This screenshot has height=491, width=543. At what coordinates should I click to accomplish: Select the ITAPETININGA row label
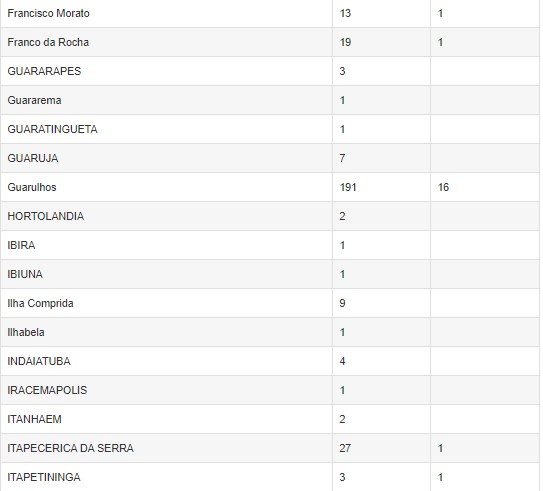point(44,477)
